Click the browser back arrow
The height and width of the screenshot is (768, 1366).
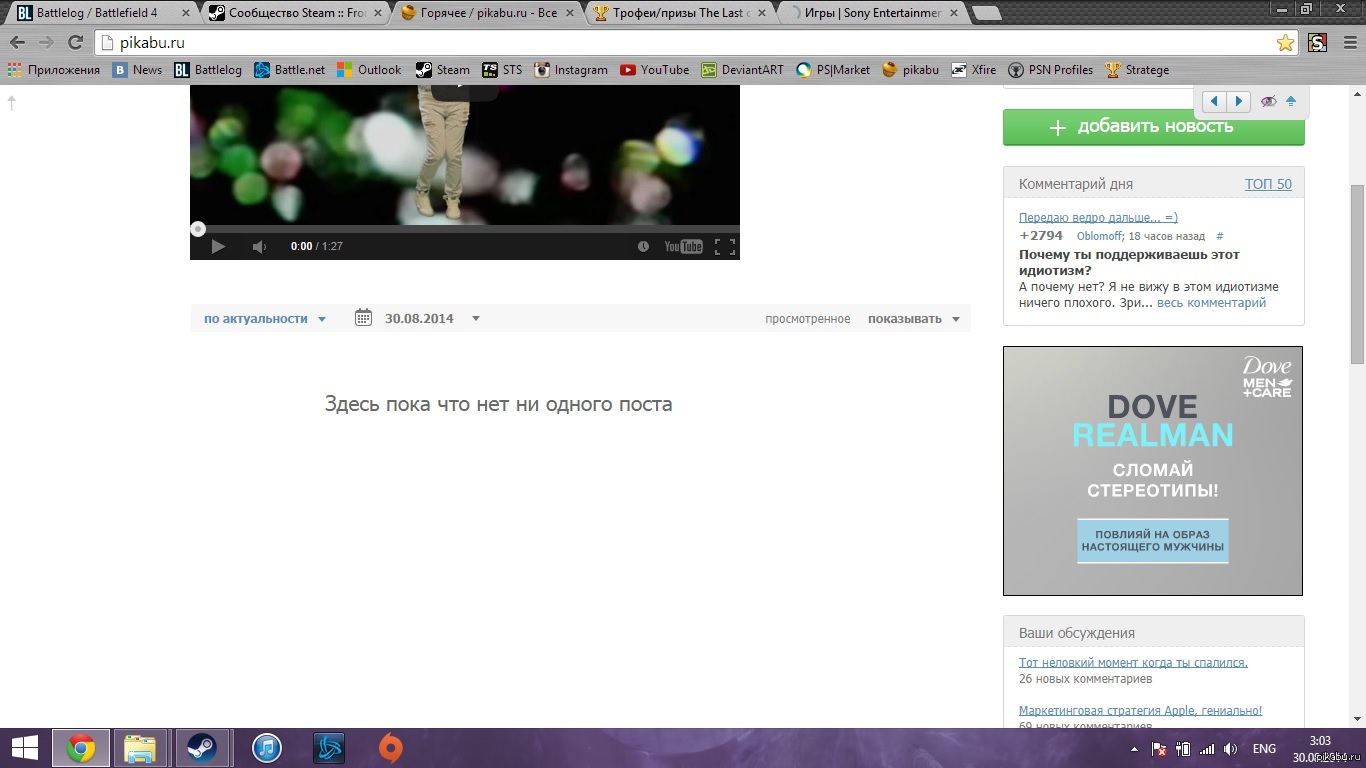click(17, 43)
